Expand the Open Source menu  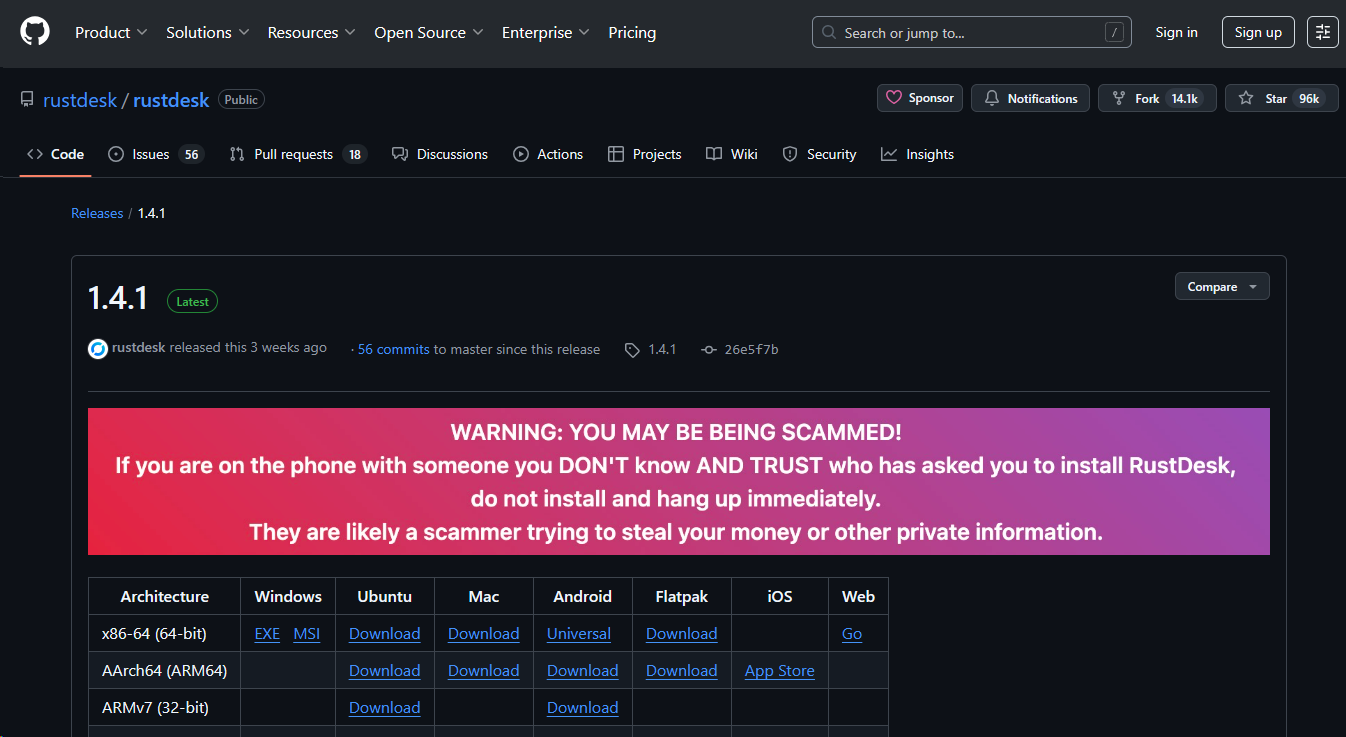428,32
